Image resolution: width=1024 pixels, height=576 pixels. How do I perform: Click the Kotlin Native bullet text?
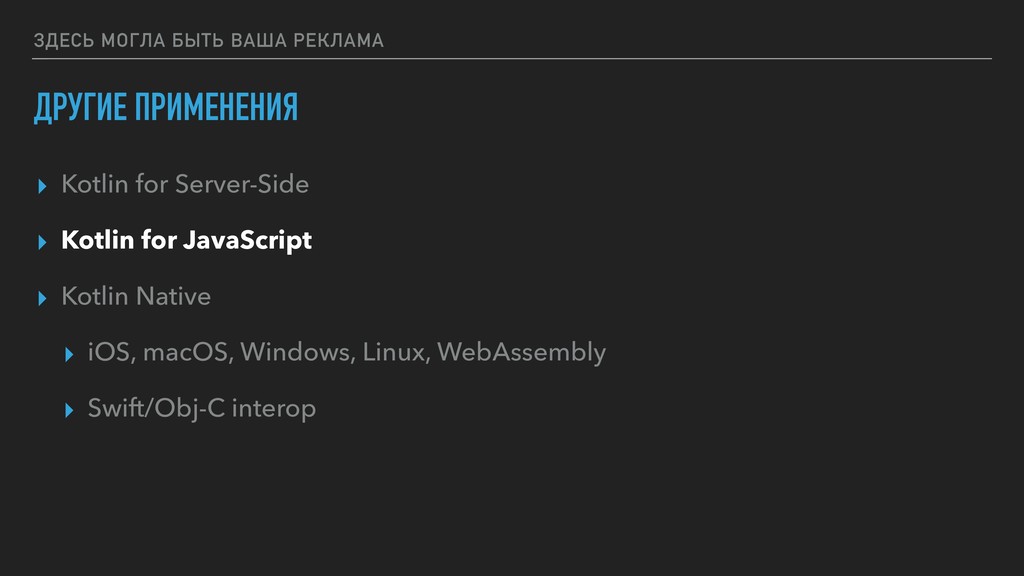(136, 297)
